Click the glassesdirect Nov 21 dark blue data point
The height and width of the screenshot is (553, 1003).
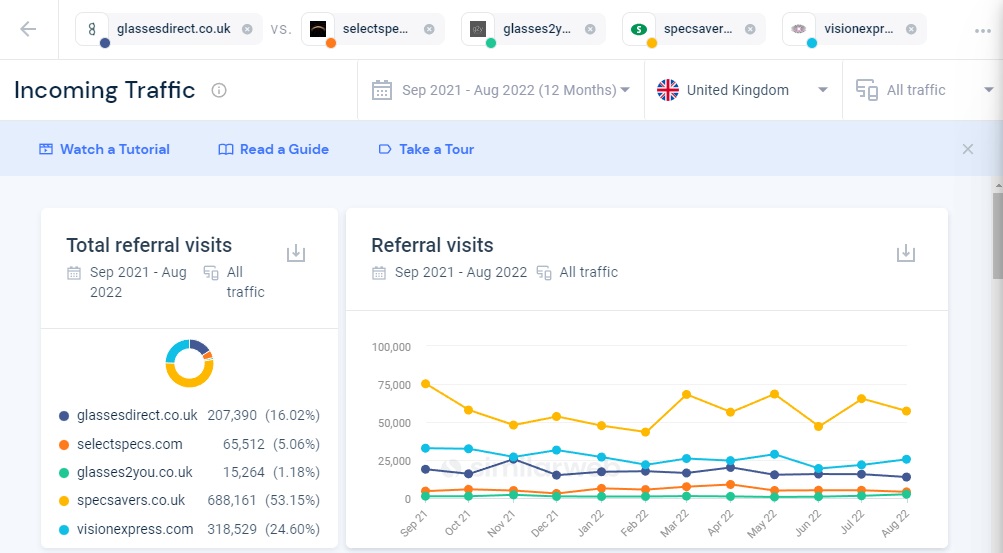coord(513,460)
